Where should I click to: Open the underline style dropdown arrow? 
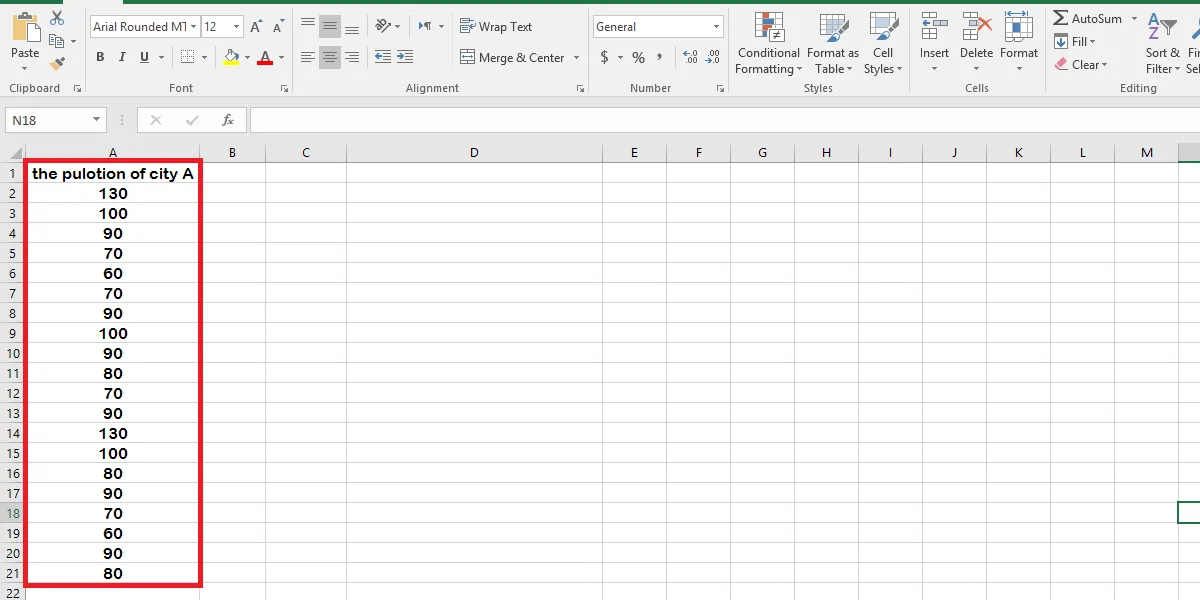pos(160,58)
